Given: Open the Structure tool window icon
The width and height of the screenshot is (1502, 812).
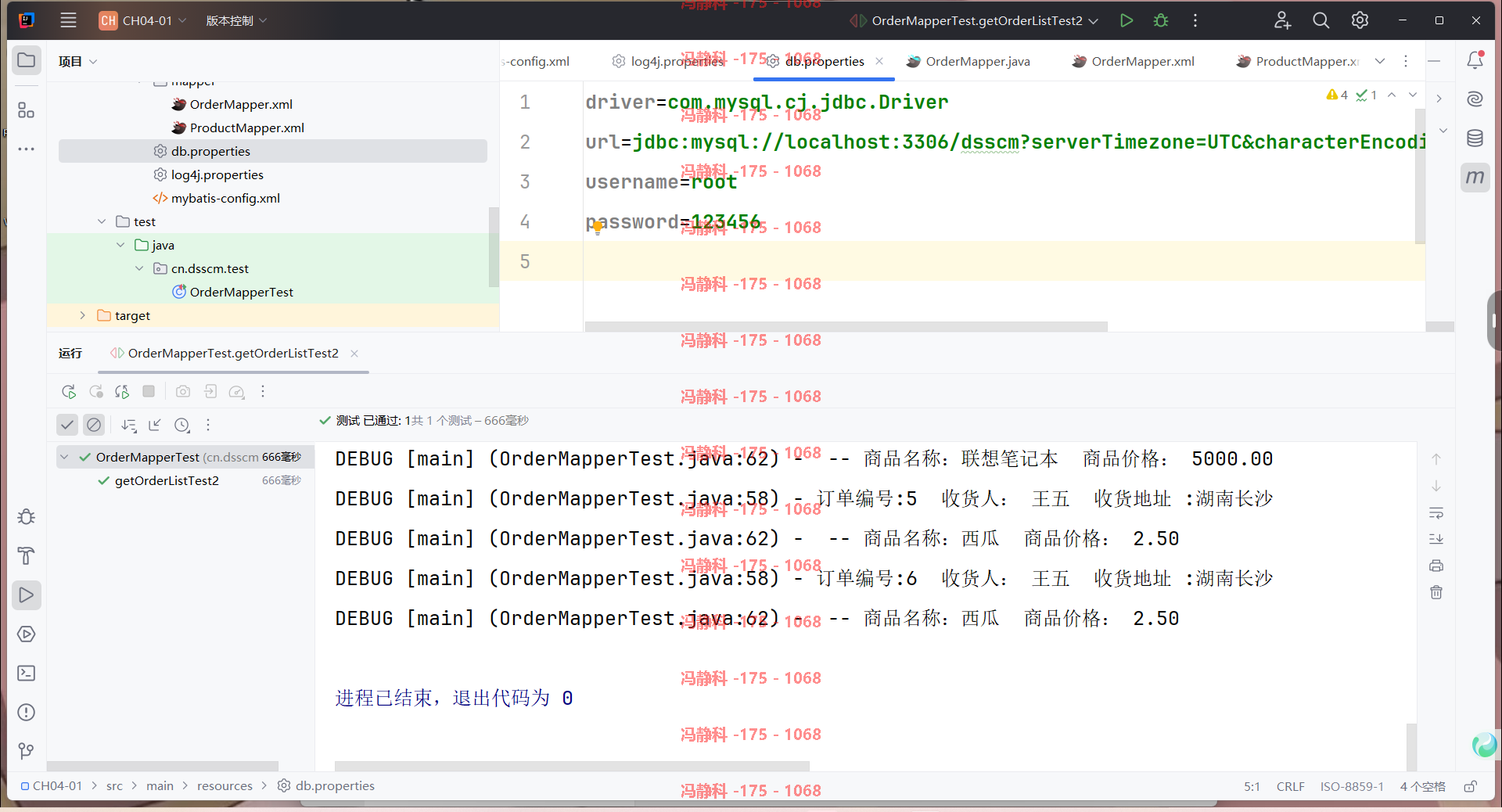Looking at the screenshot, I should [x=27, y=110].
